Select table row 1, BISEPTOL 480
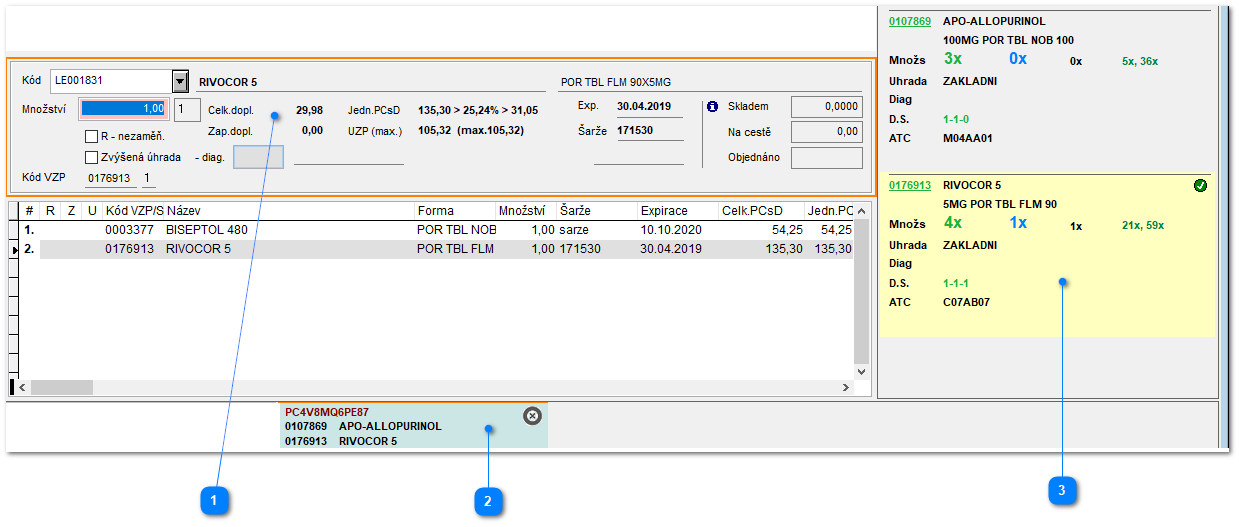 click(437, 230)
